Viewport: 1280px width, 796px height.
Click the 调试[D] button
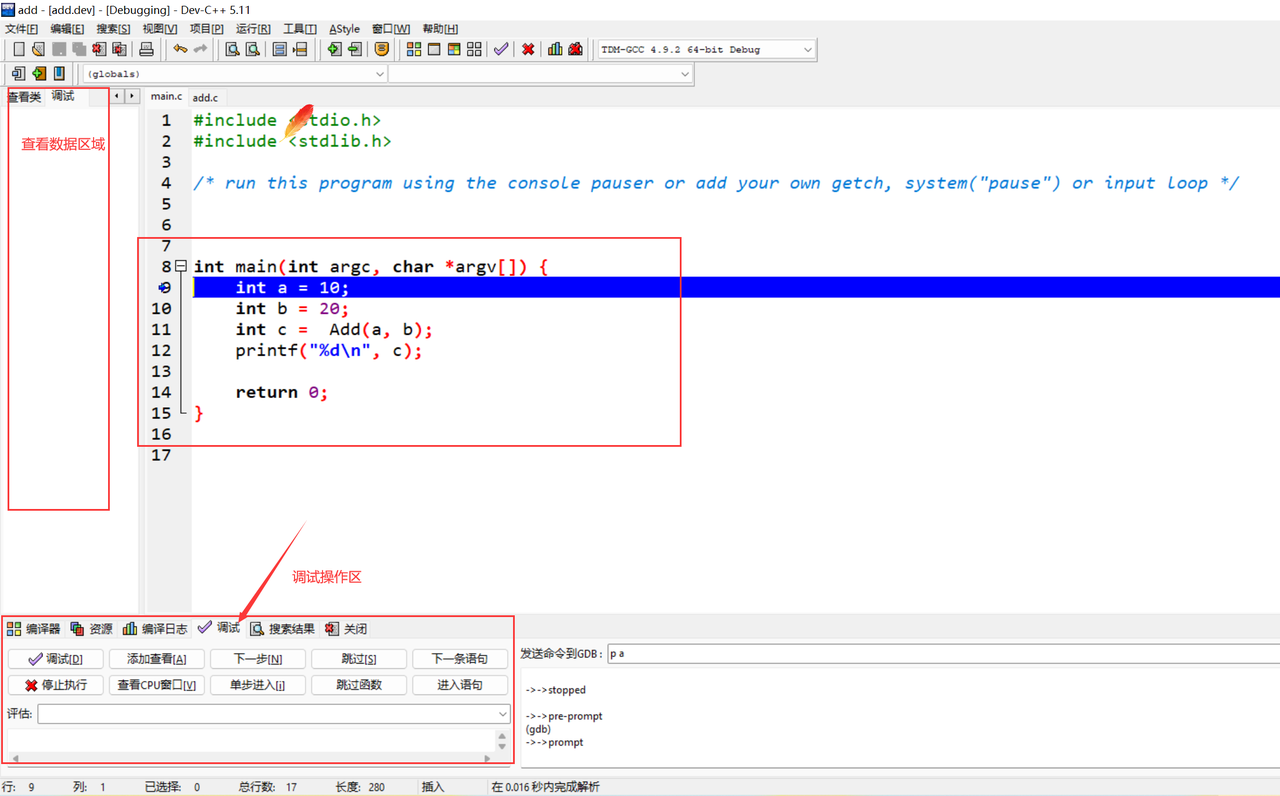56,659
